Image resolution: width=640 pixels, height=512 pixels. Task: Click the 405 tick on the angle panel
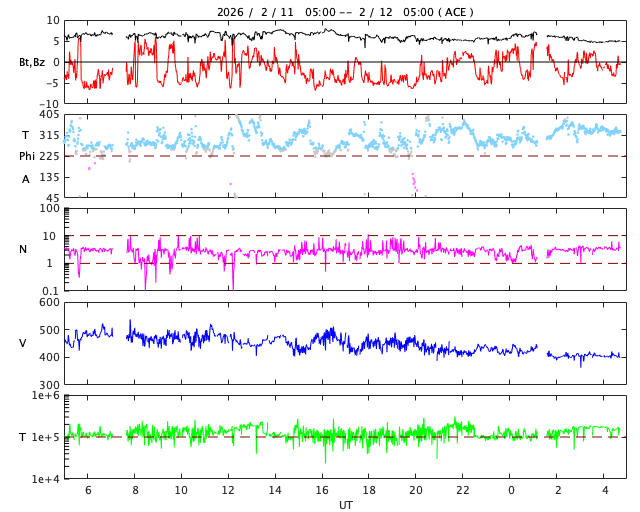(49, 115)
